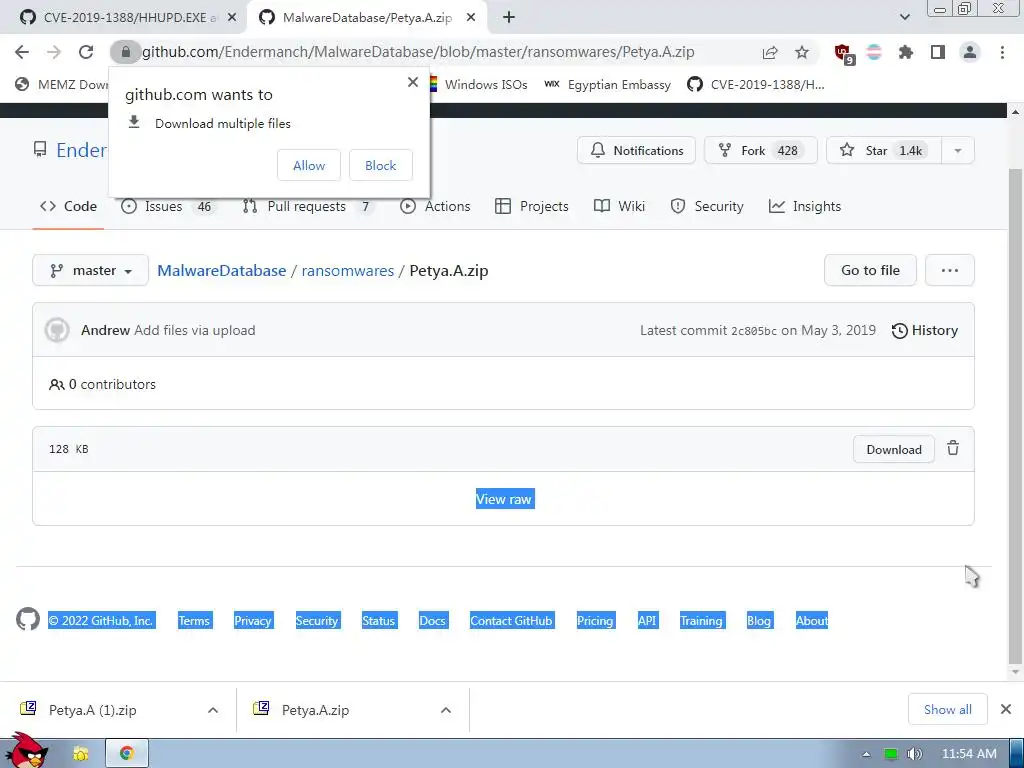Click the delete file trash icon
The height and width of the screenshot is (768, 1024).
[x=953, y=449]
